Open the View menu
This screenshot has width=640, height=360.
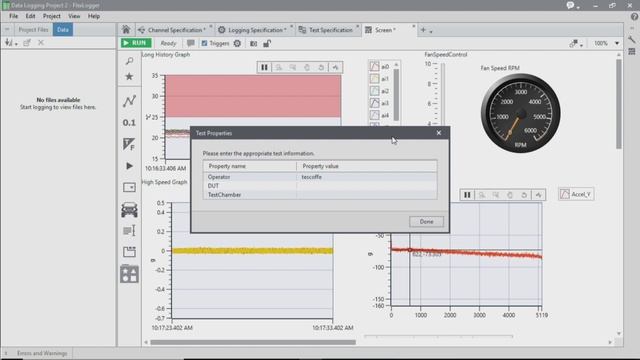[74, 16]
